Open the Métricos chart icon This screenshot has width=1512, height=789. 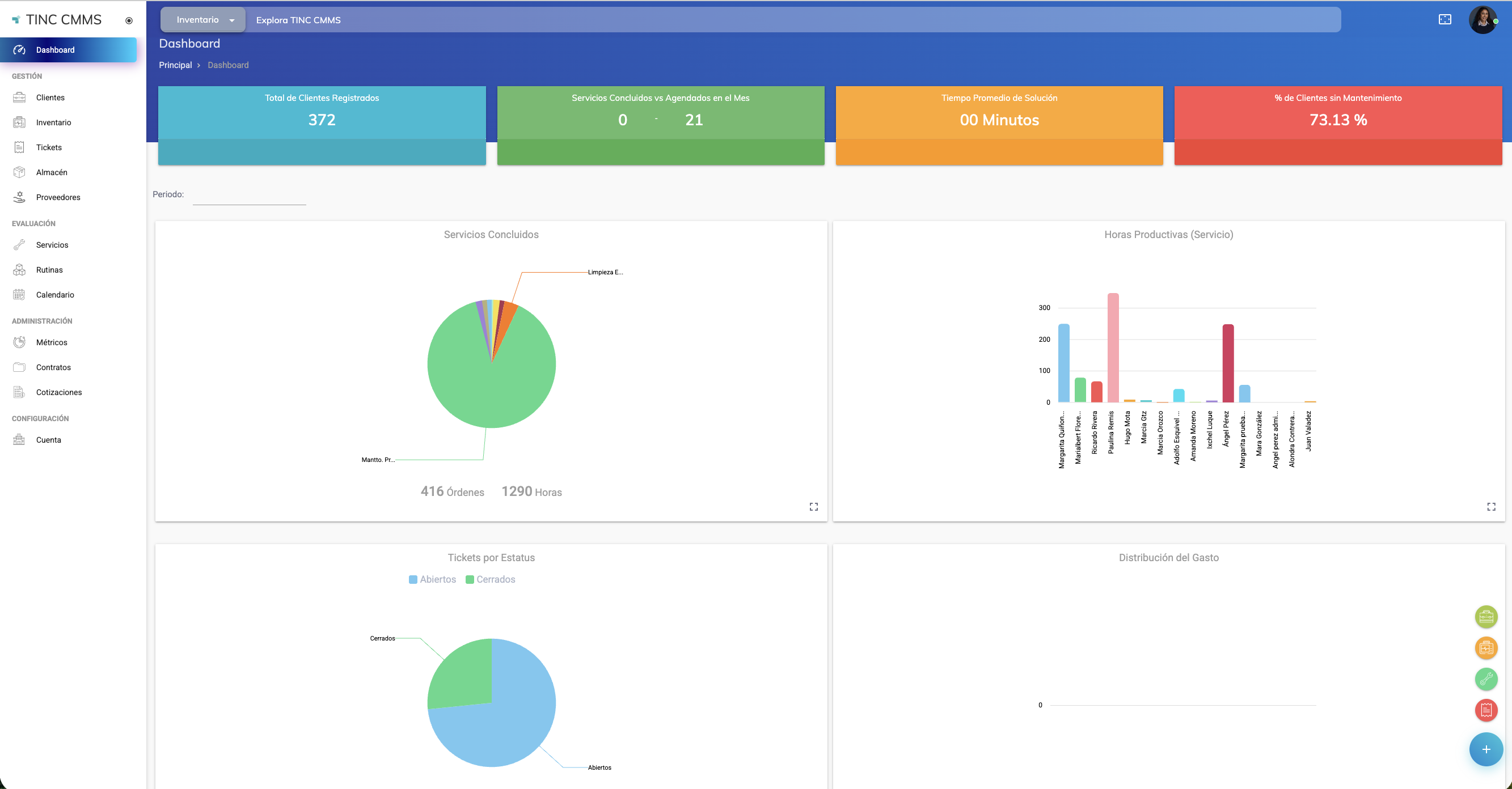coord(19,342)
